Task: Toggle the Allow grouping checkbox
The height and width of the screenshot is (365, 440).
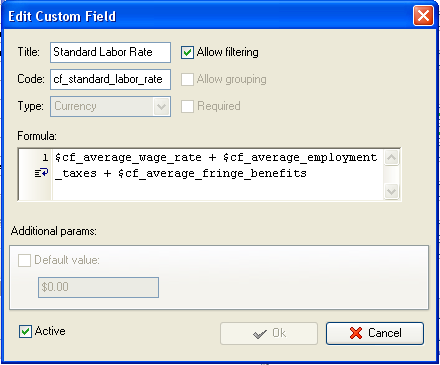Action: tap(187, 79)
